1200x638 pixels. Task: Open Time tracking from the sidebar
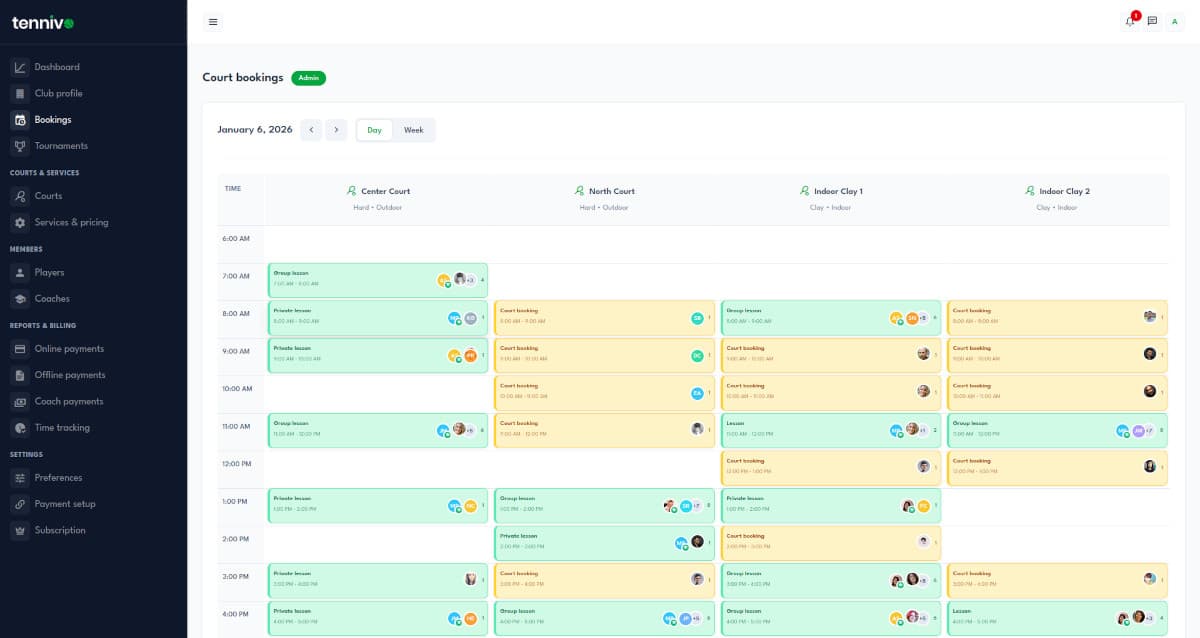62,426
